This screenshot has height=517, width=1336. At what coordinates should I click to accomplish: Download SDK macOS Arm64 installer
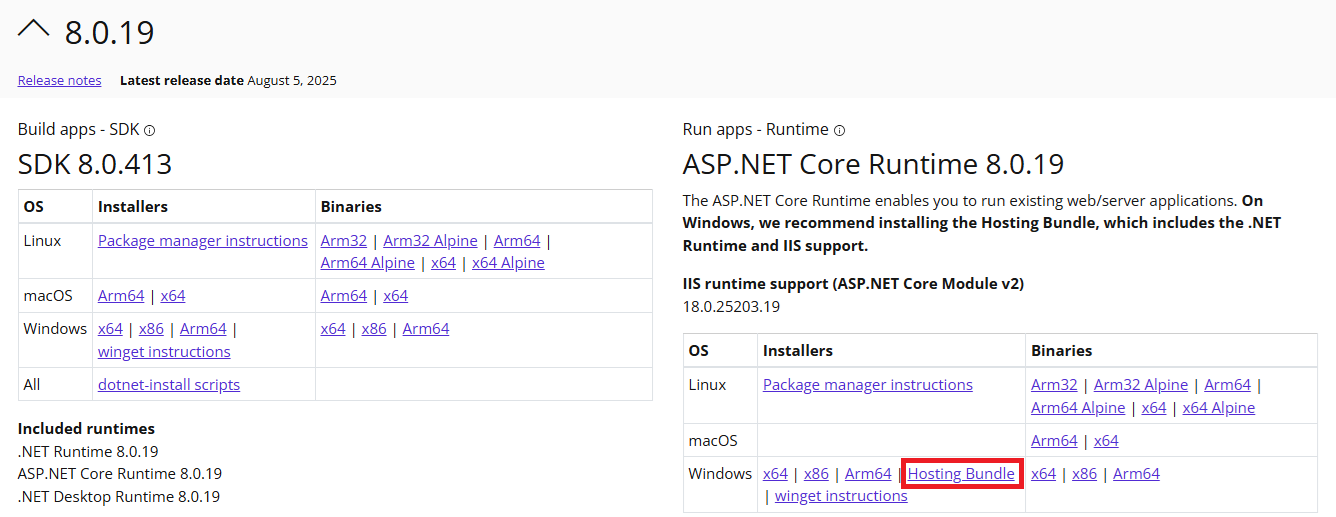[x=121, y=296]
